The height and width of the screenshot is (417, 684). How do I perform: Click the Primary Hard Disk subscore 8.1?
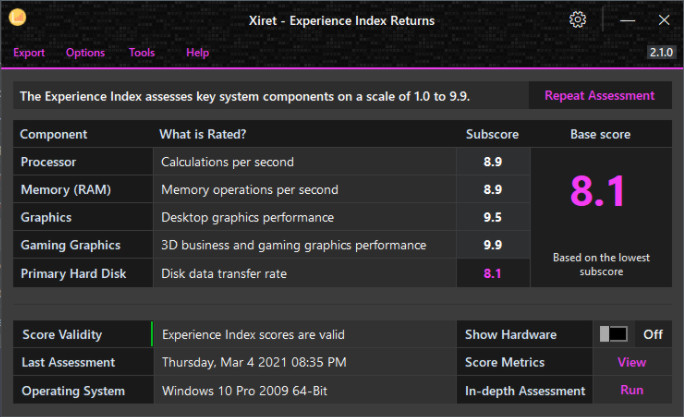492,273
